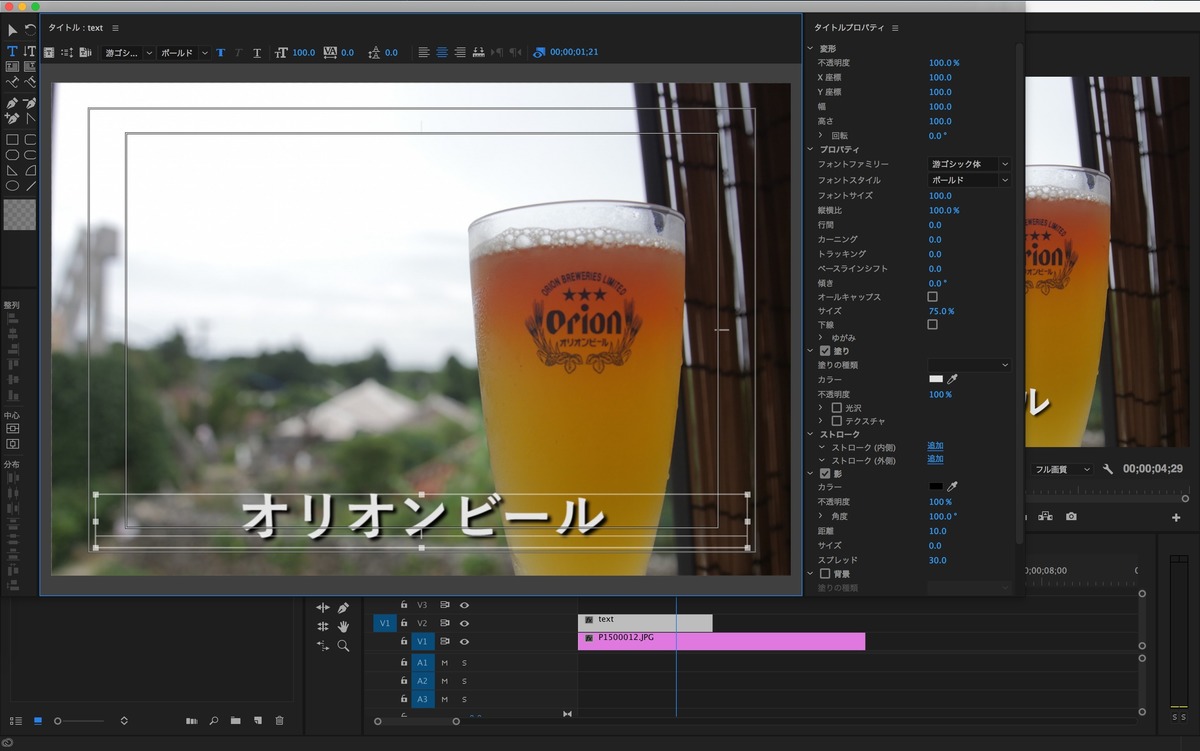
Task: Pick fill color with the eyedropper
Action: pos(953,380)
